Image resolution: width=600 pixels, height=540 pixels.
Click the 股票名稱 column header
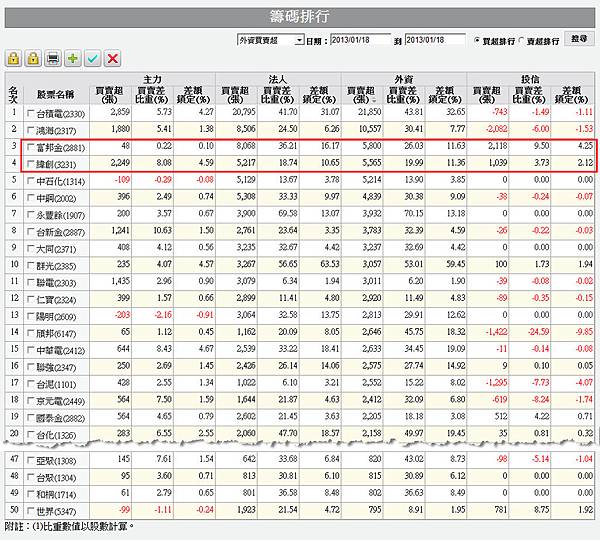[56, 95]
